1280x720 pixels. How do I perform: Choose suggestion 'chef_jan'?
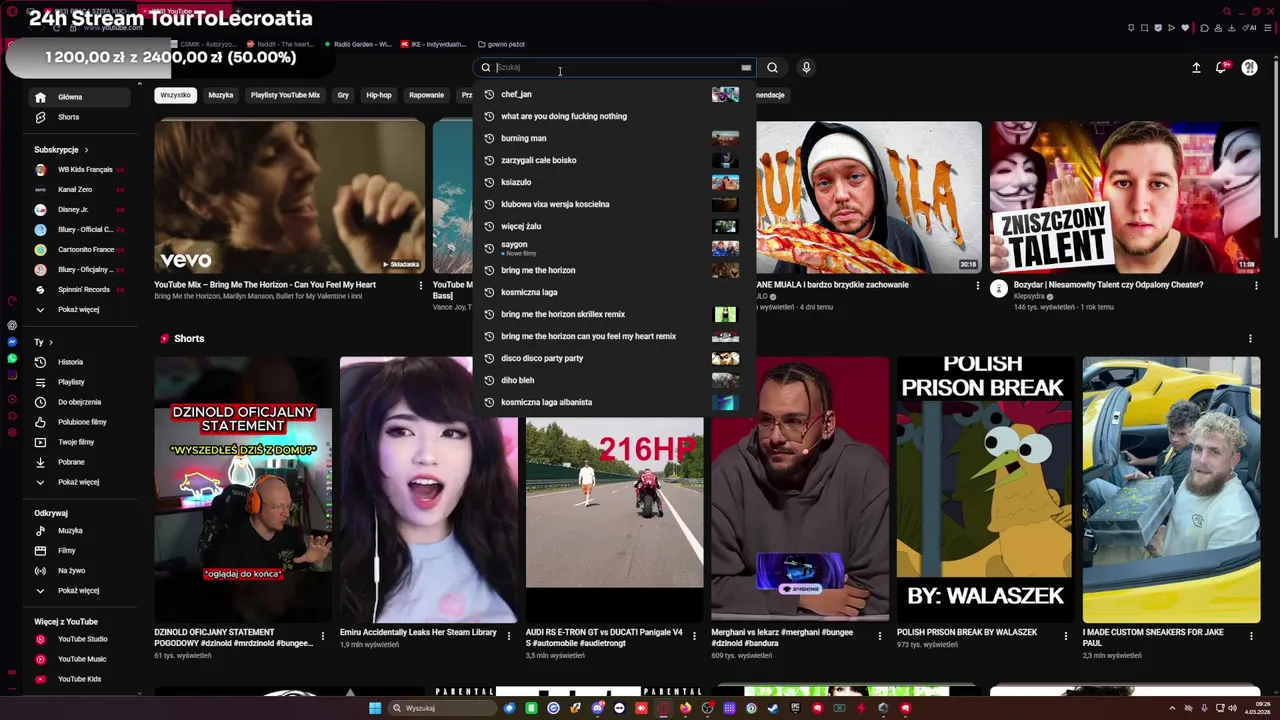coord(614,94)
